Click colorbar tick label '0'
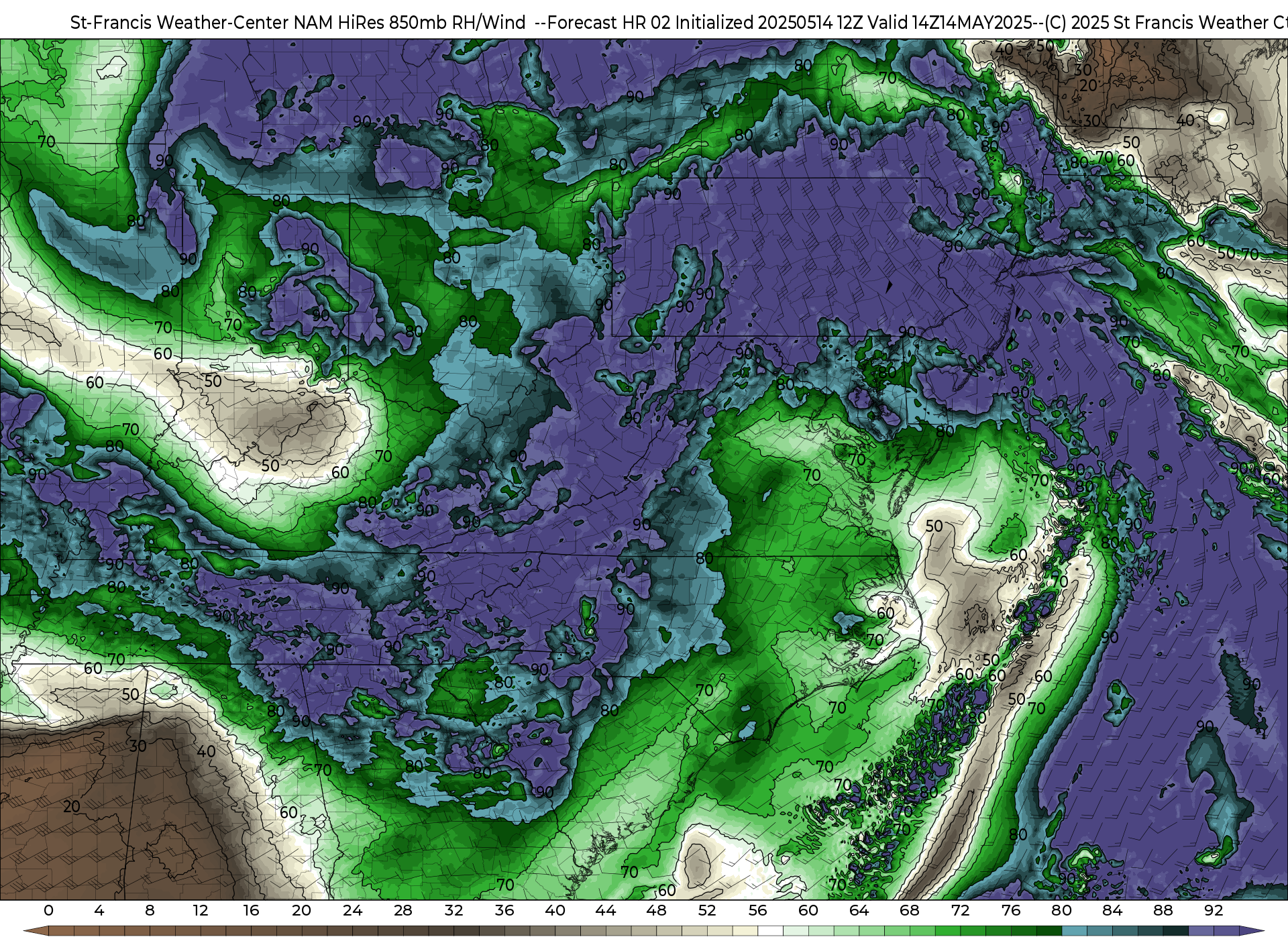This screenshot has width=1288, height=939. pyautogui.click(x=48, y=910)
